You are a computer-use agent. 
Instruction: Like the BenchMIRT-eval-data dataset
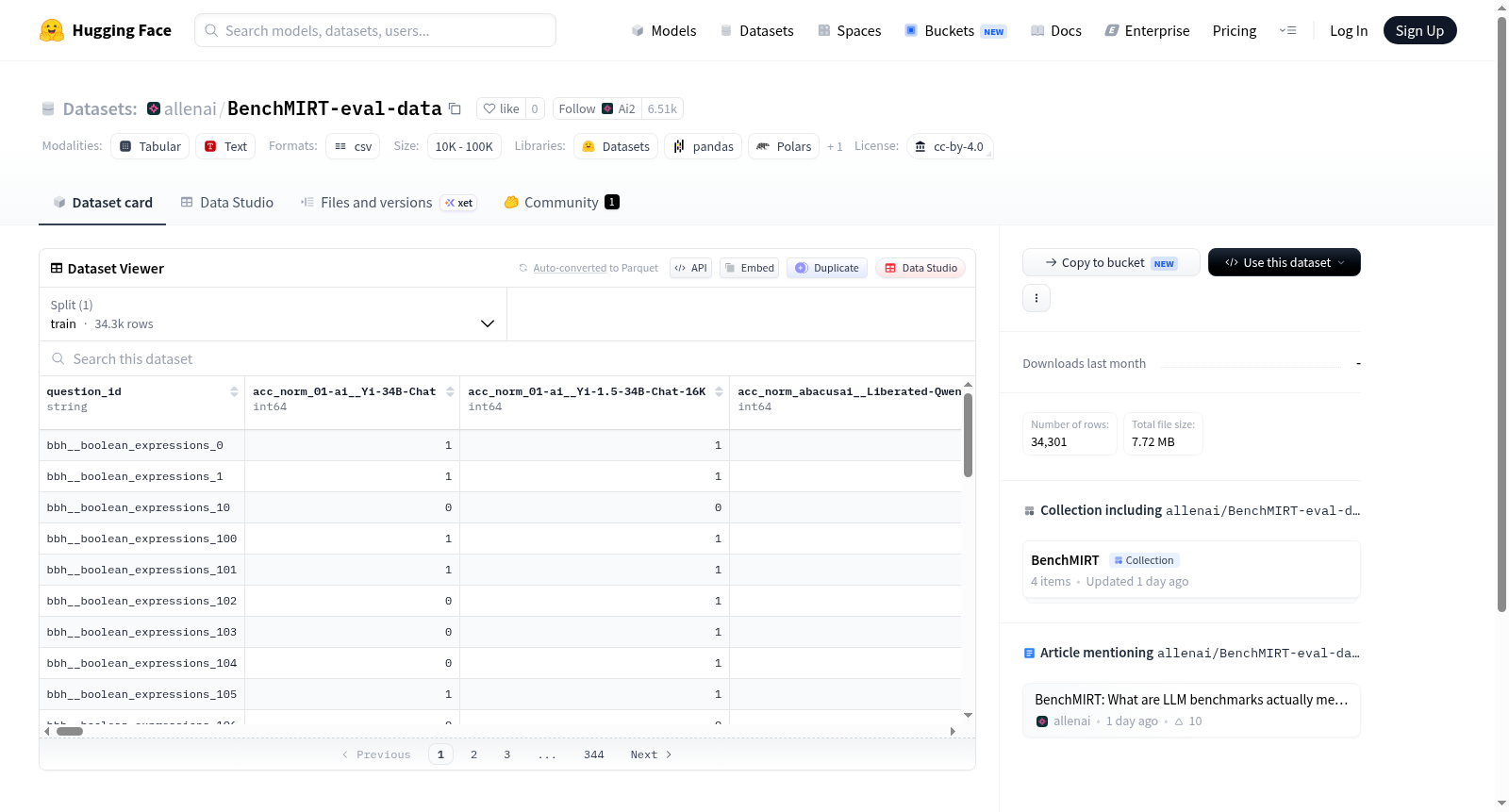pyautogui.click(x=501, y=108)
